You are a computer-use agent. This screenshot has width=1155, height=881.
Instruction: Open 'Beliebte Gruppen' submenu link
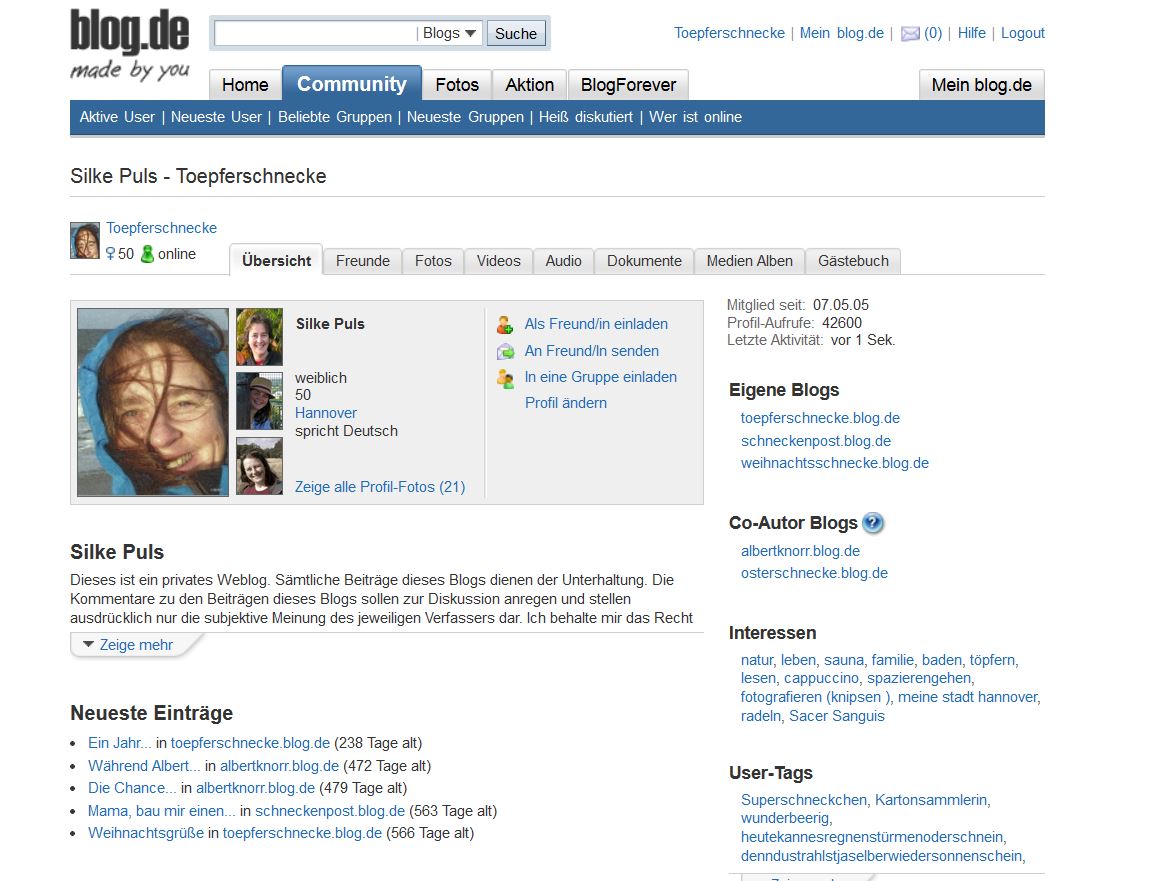(x=334, y=117)
